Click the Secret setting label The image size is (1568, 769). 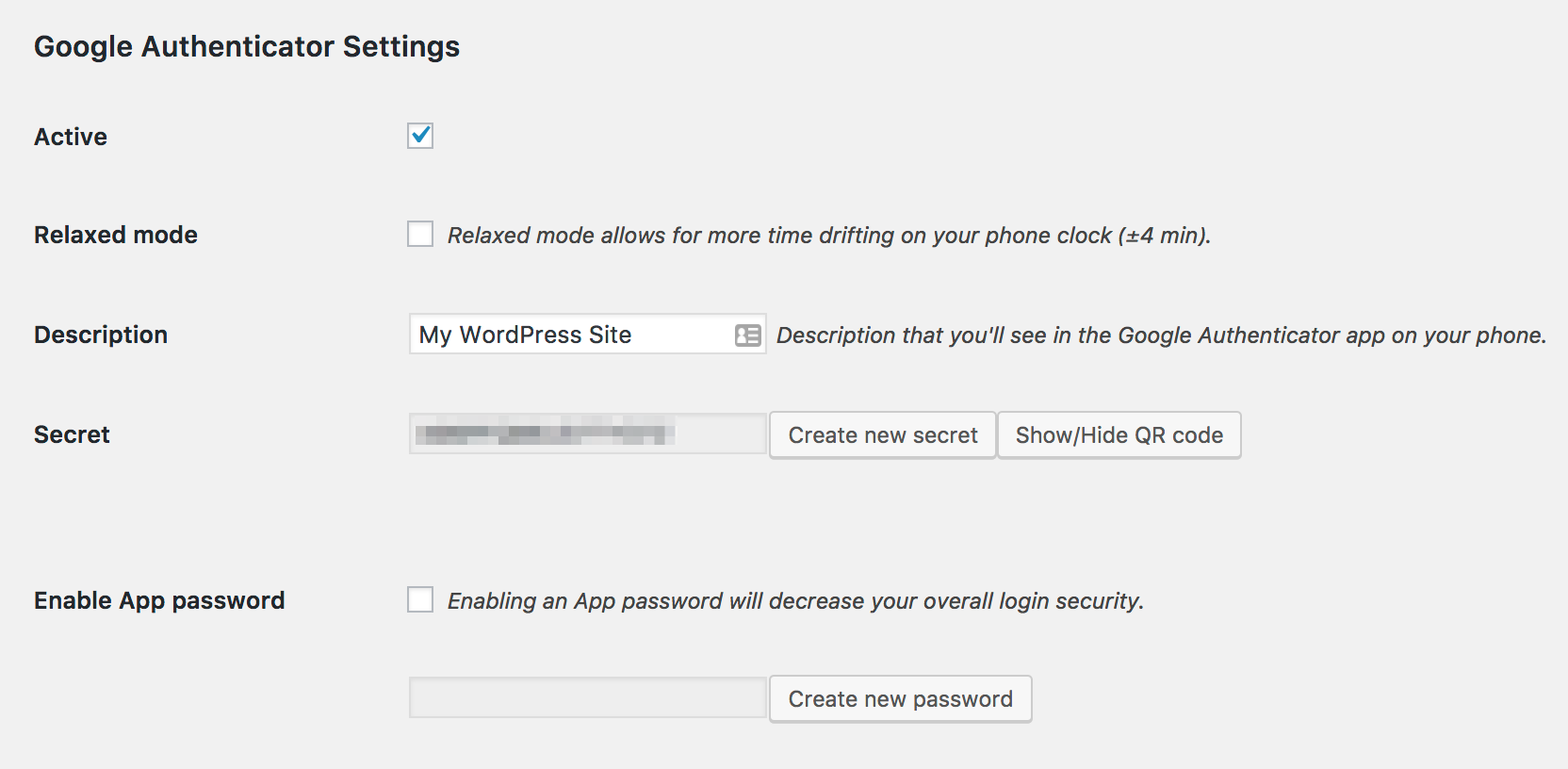[72, 435]
